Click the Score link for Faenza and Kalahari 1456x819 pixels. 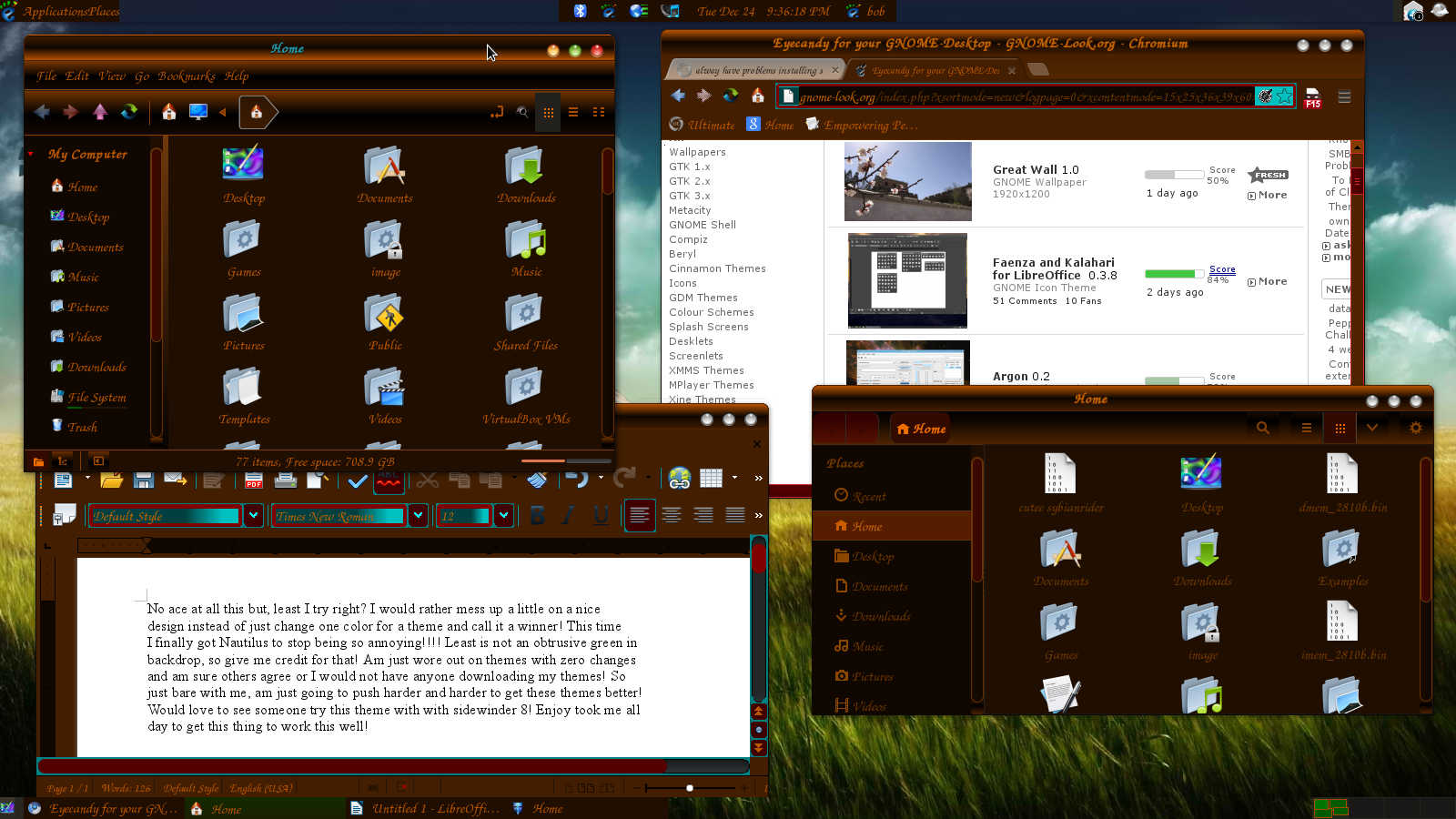pos(1222,269)
